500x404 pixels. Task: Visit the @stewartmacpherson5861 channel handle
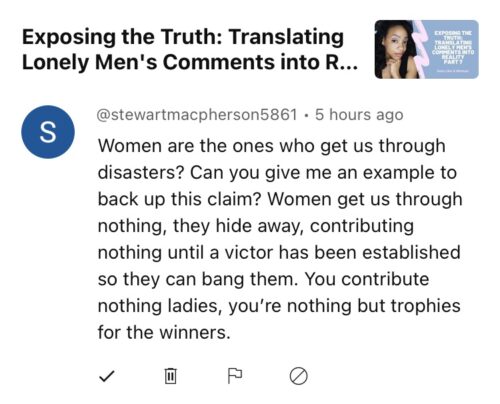click(x=197, y=115)
